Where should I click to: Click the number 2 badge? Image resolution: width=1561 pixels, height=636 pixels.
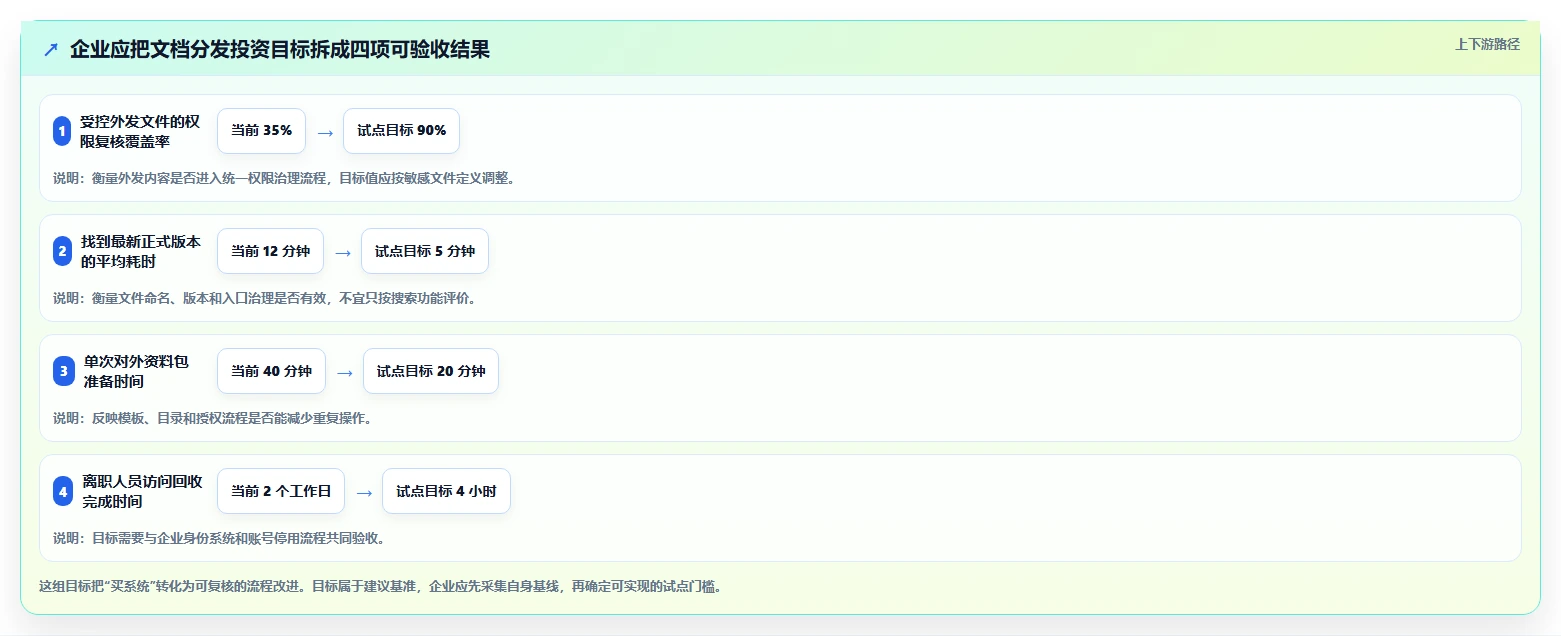tap(62, 251)
